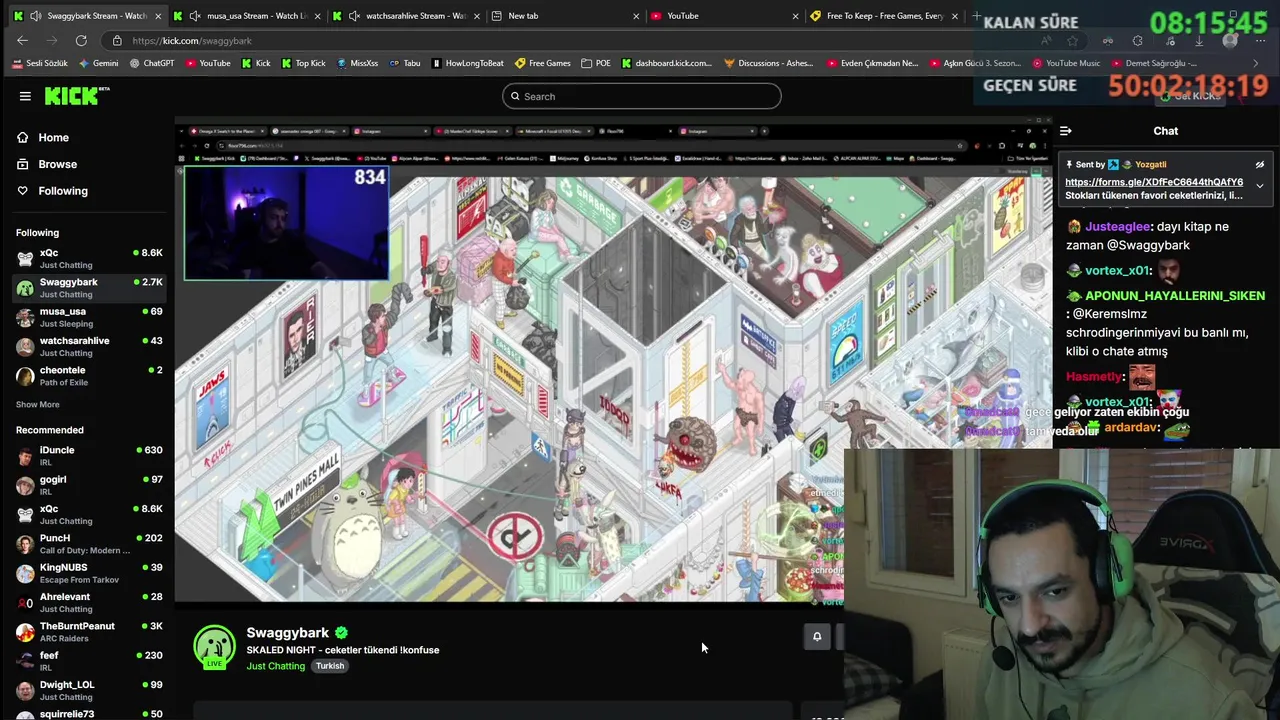Switch to the Free To Keep tab
The width and height of the screenshot is (1280, 720).
click(x=885, y=16)
